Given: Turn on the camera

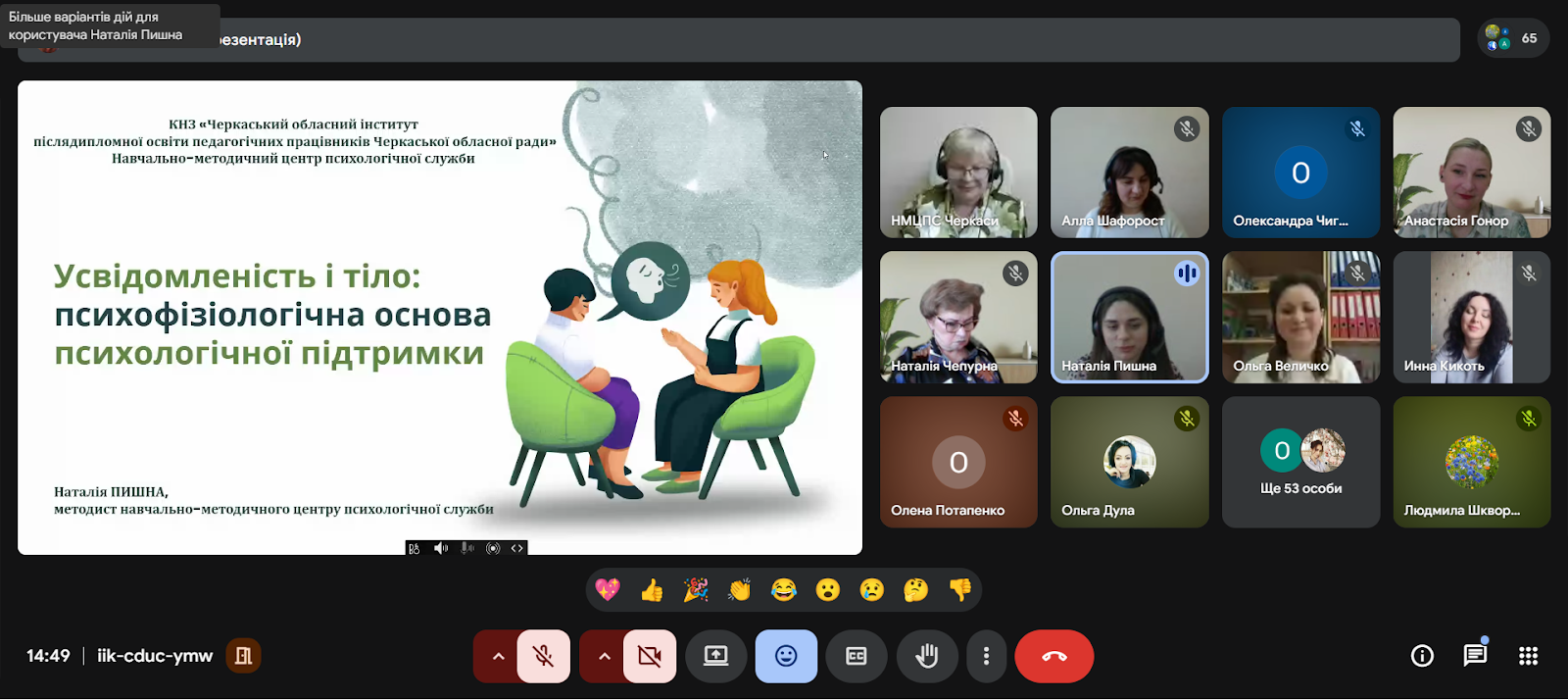Looking at the screenshot, I should click(649, 656).
